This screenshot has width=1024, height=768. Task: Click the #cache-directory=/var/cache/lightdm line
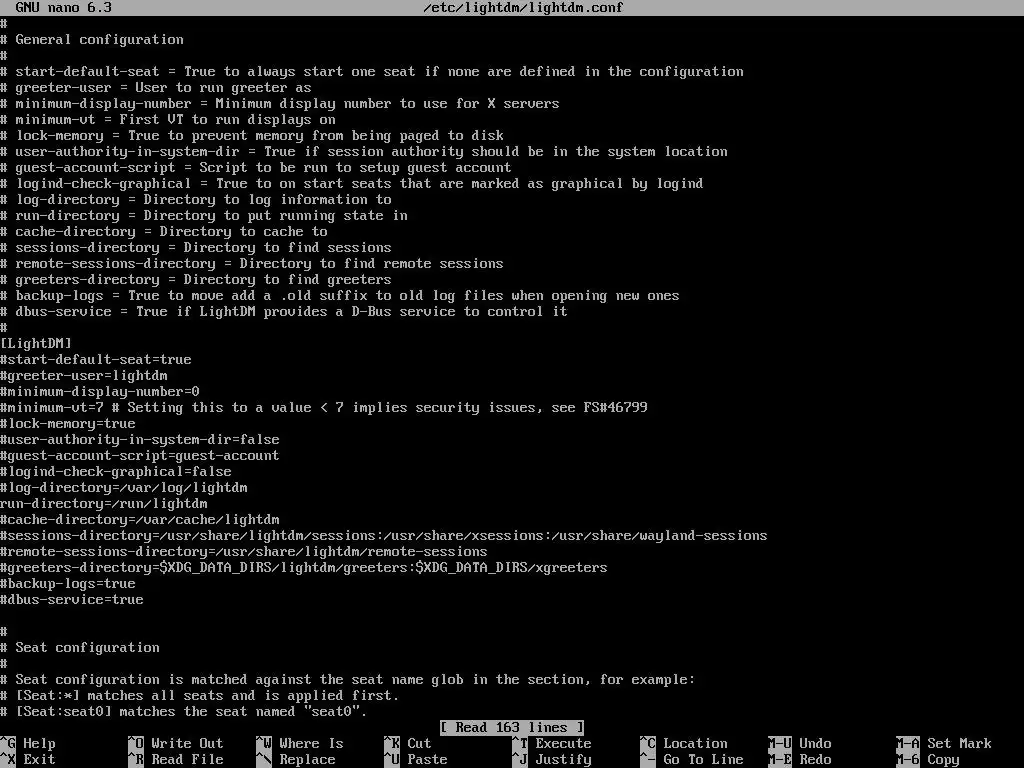[x=140, y=520]
